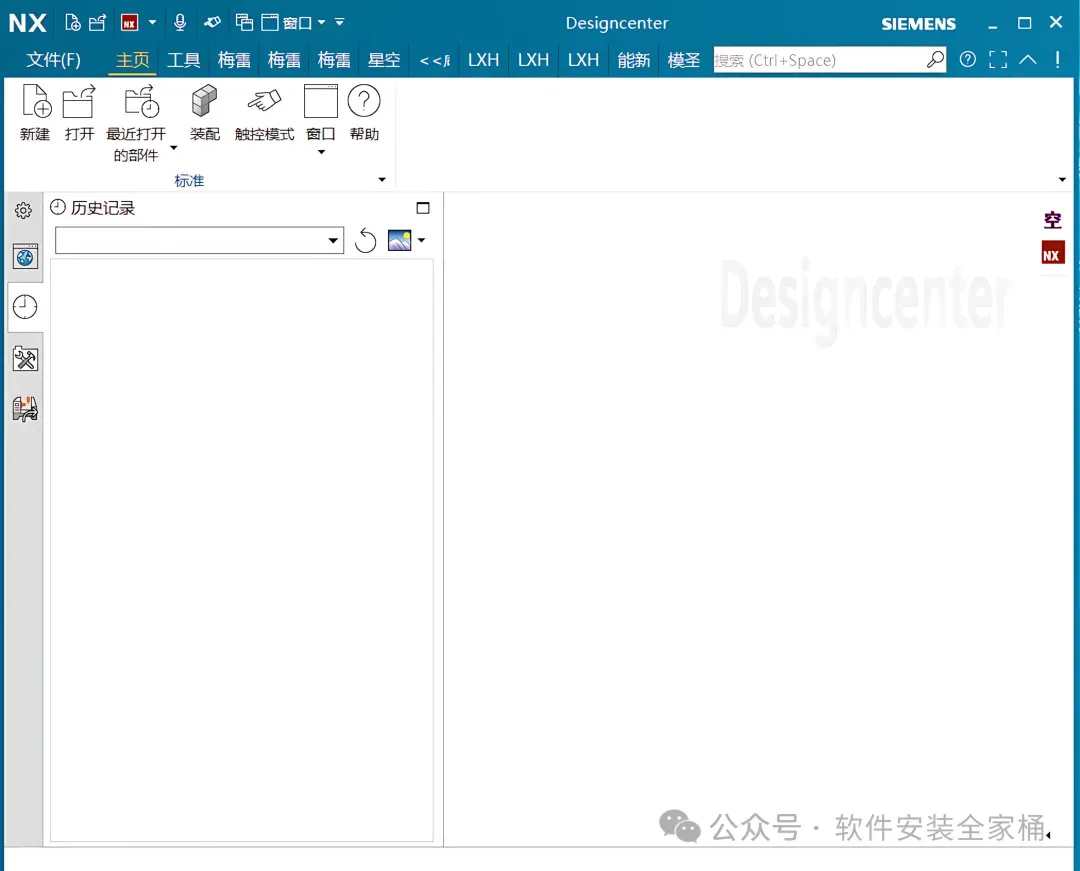Viewport: 1080px width, 871px height.
Task: Select the History clock tab in resource bar
Action: (25, 306)
